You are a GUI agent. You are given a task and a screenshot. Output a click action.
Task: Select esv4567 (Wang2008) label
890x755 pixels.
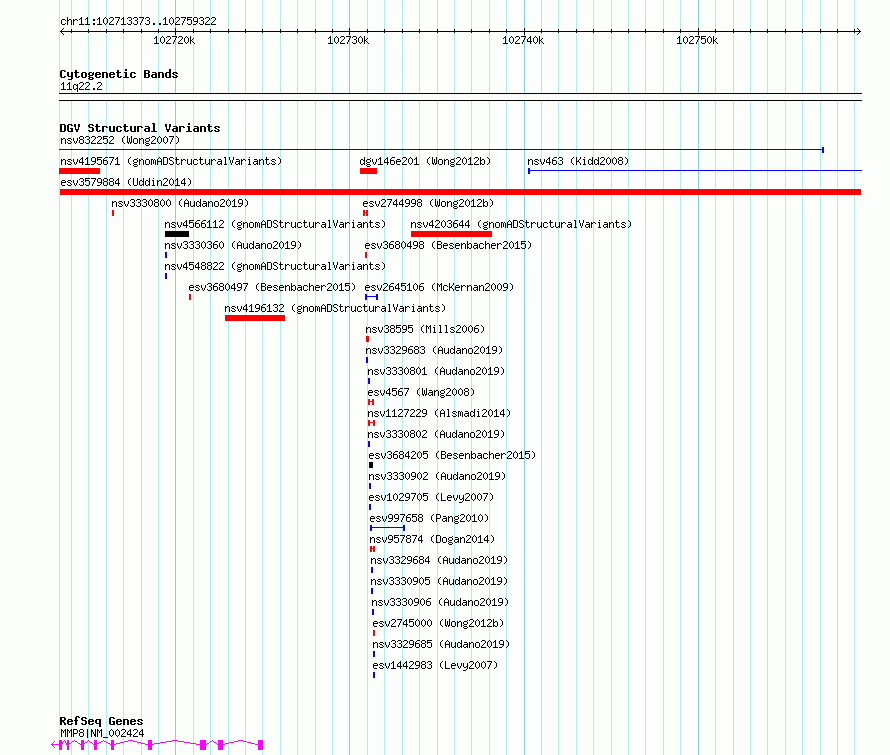click(421, 392)
